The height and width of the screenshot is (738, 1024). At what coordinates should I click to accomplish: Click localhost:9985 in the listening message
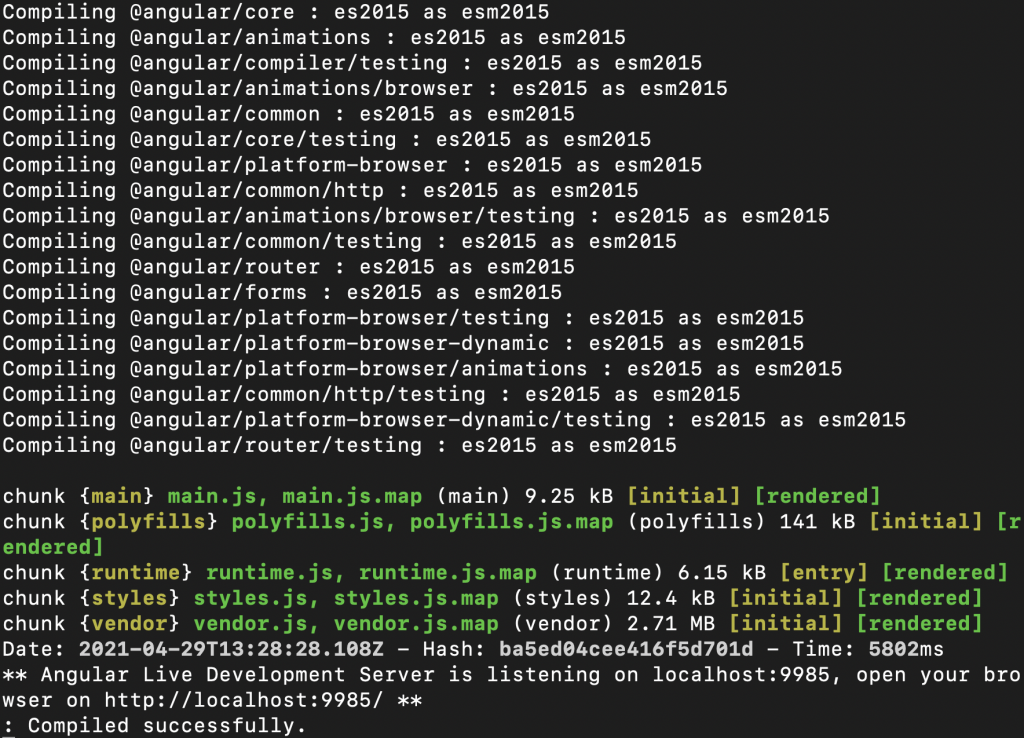point(741,675)
